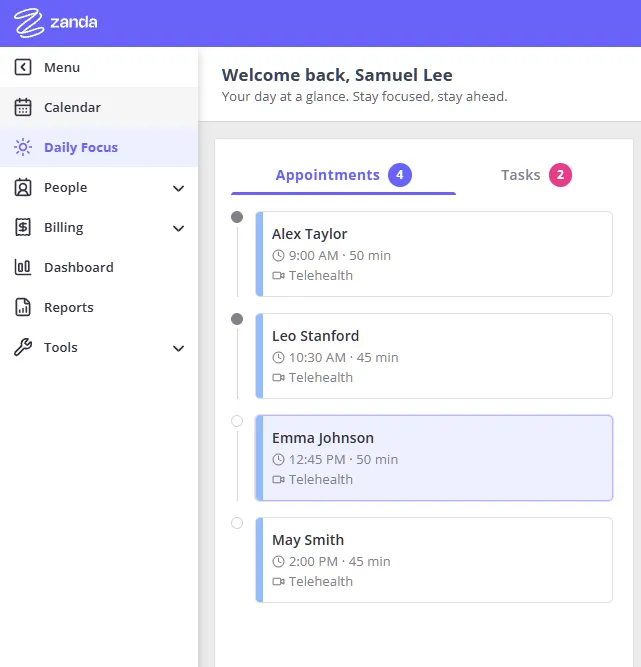Click clock icon on Leo Stanford card
Screen dimensions: 641x667
278,358
